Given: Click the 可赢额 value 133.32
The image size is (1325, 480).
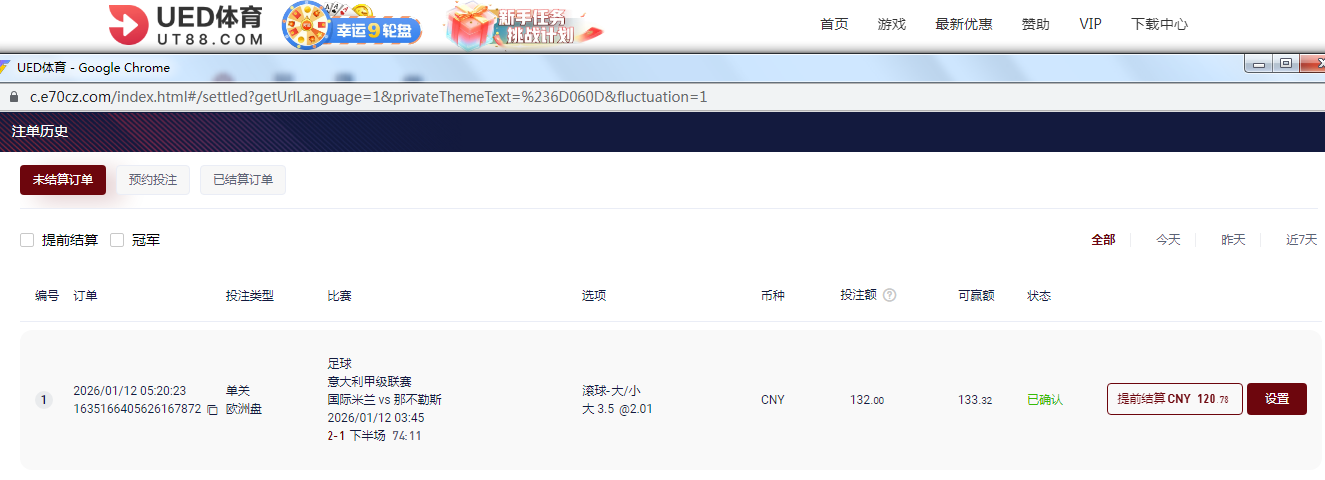Looking at the screenshot, I should 976,400.
